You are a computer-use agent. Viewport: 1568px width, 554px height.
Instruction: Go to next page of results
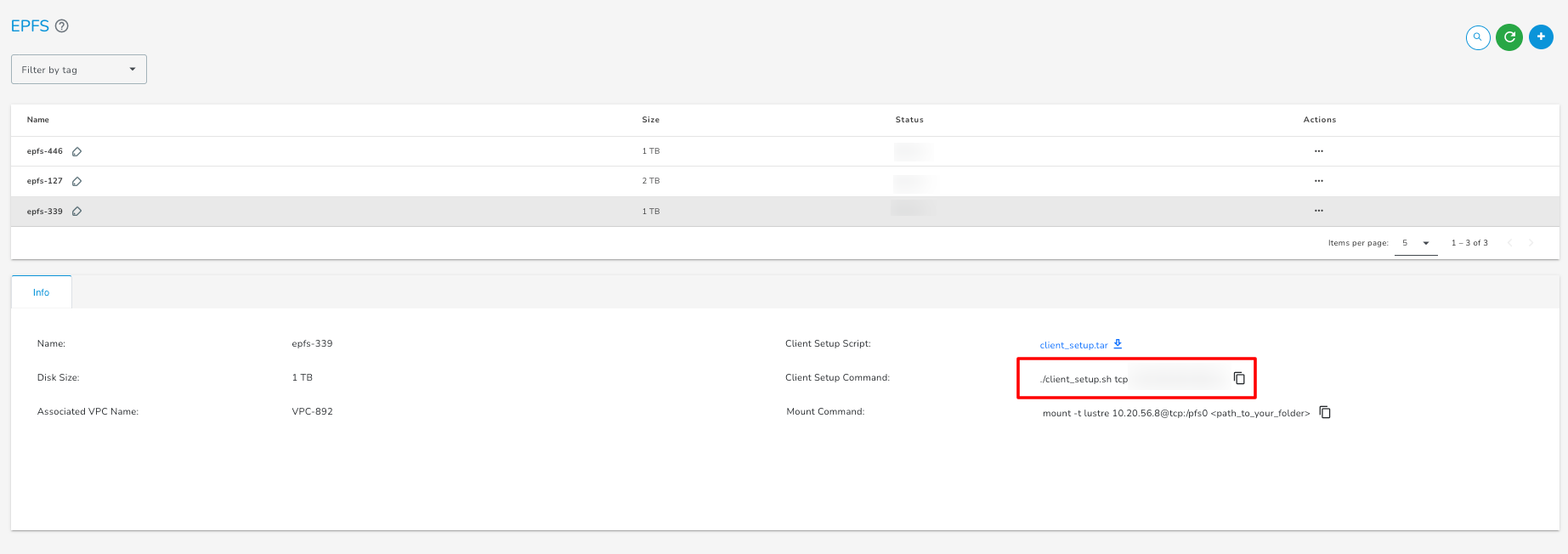click(x=1531, y=243)
